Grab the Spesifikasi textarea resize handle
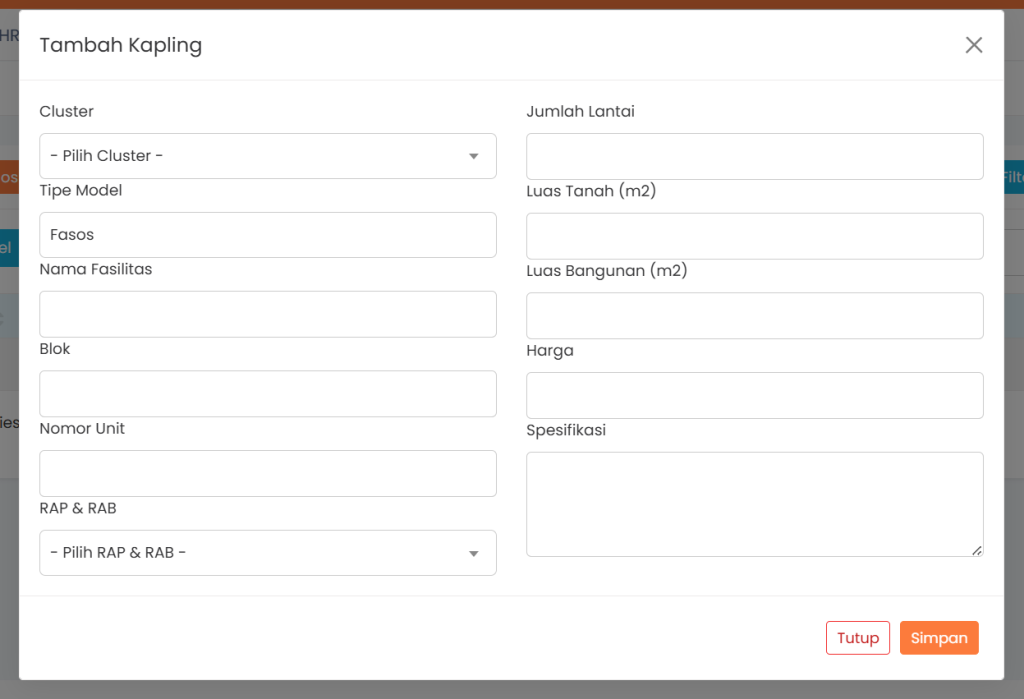This screenshot has width=1024, height=699. tap(977, 550)
